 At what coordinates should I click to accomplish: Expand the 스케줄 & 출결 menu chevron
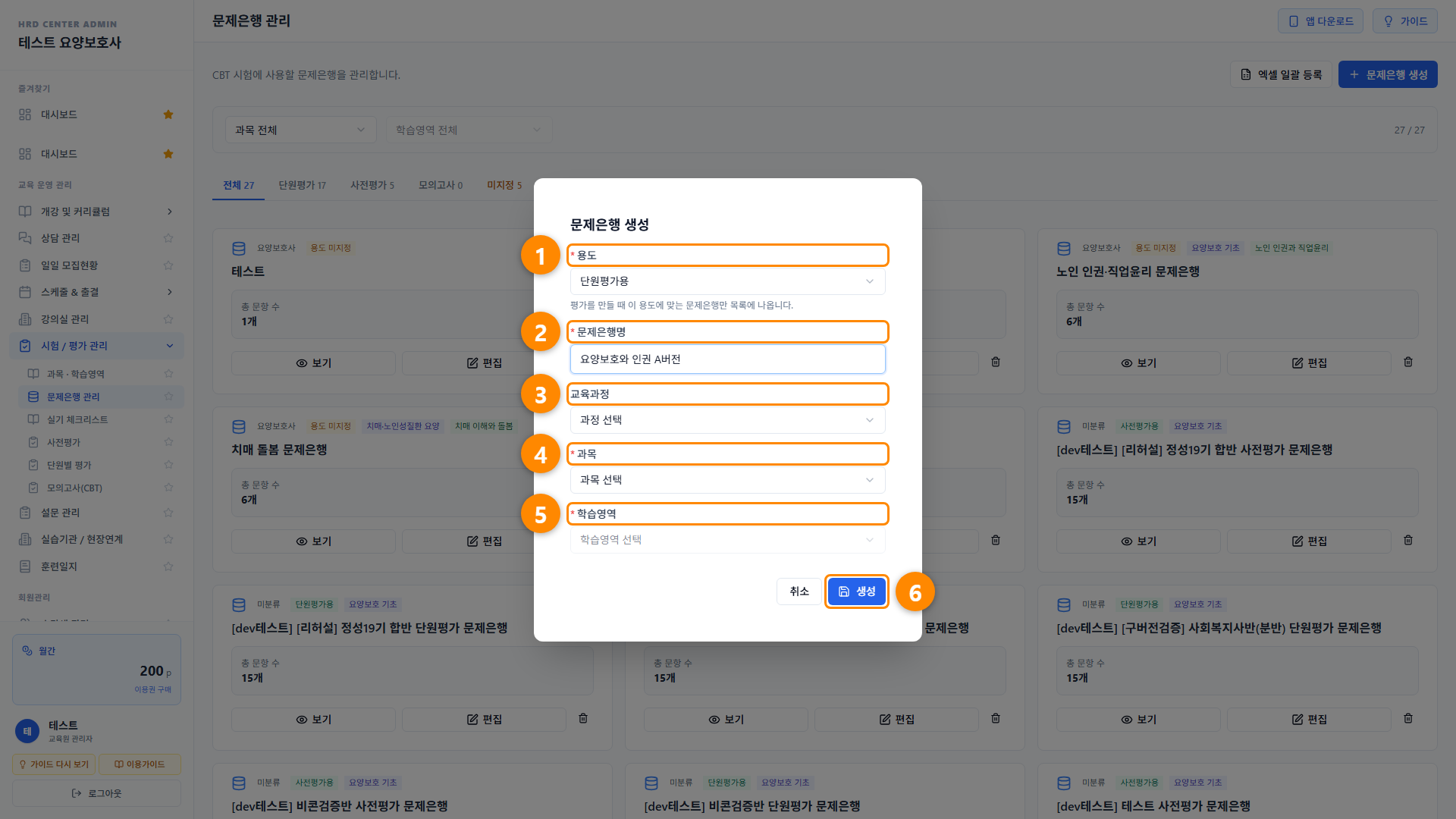coord(169,292)
